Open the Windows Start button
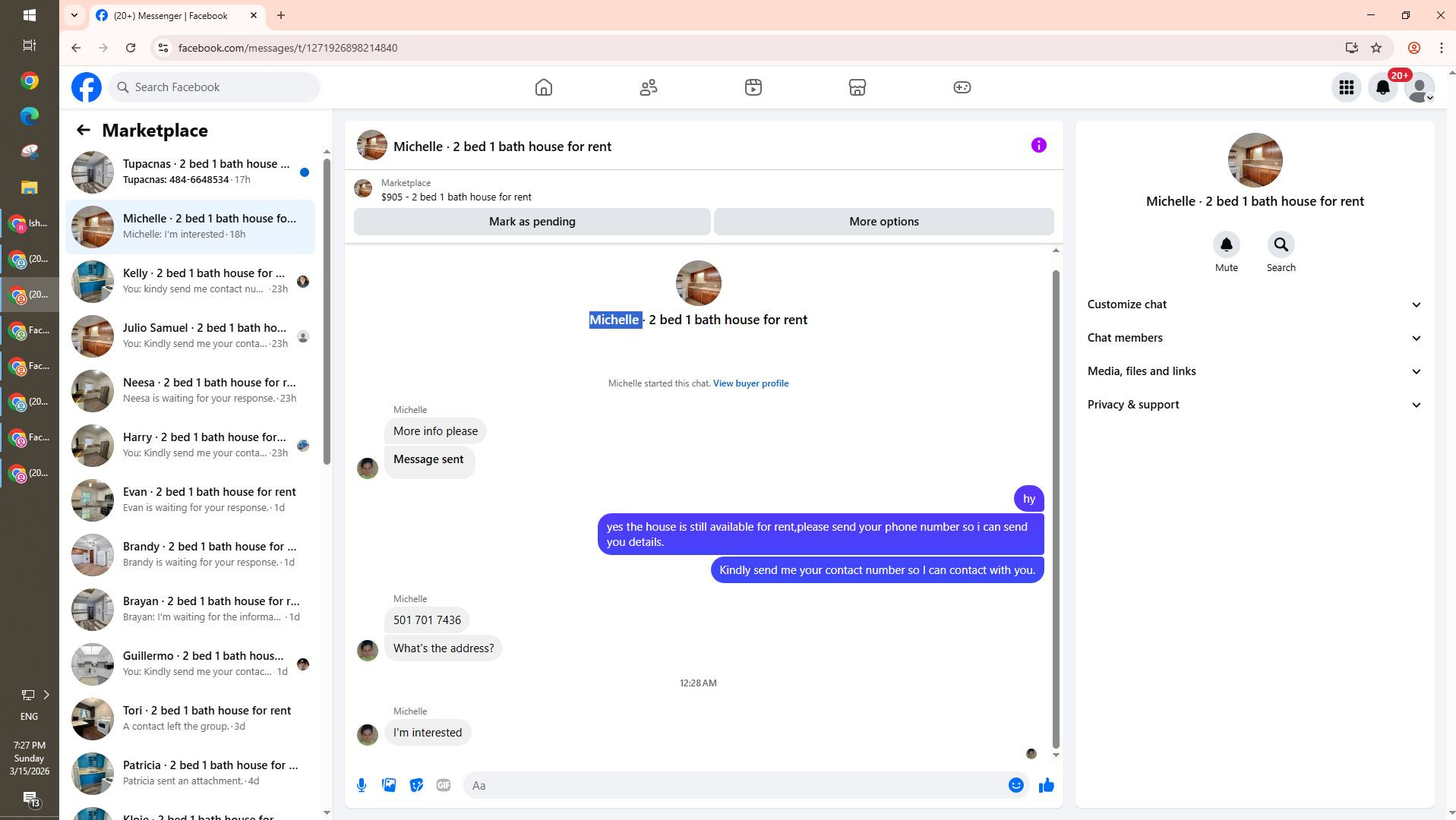The width and height of the screenshot is (1456, 820). (29, 15)
